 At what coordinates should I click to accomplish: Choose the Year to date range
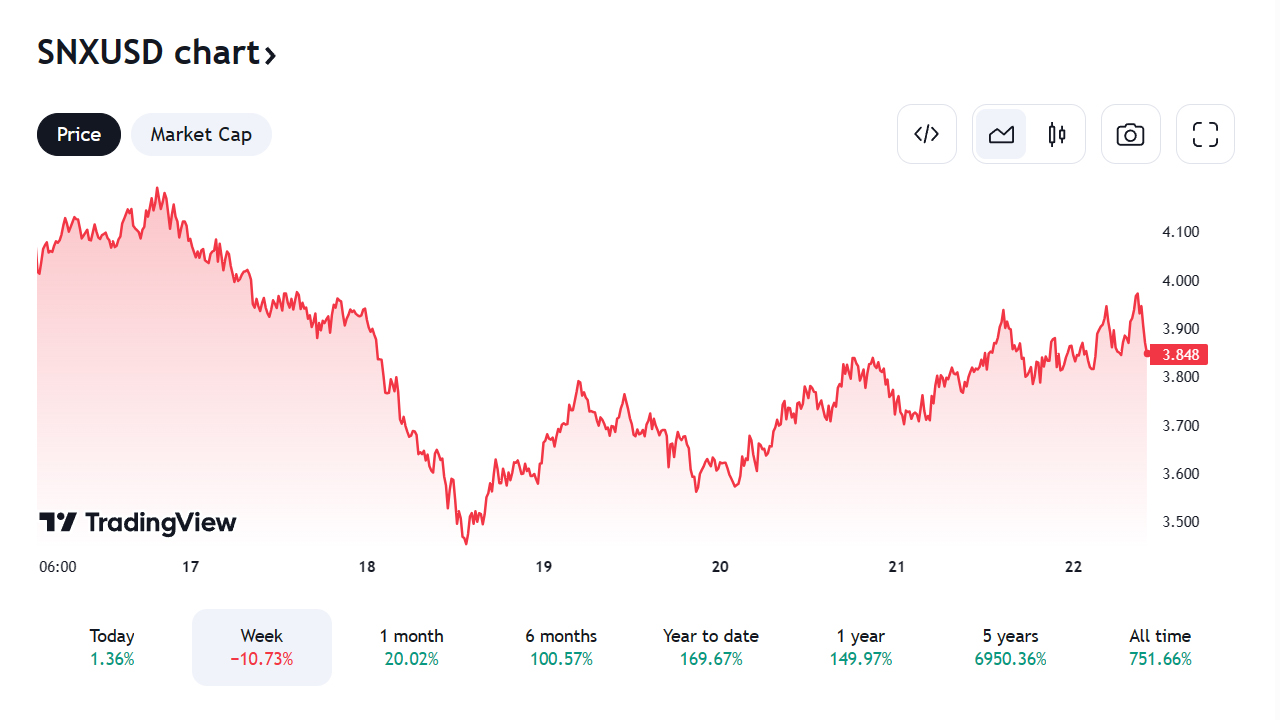pos(711,647)
